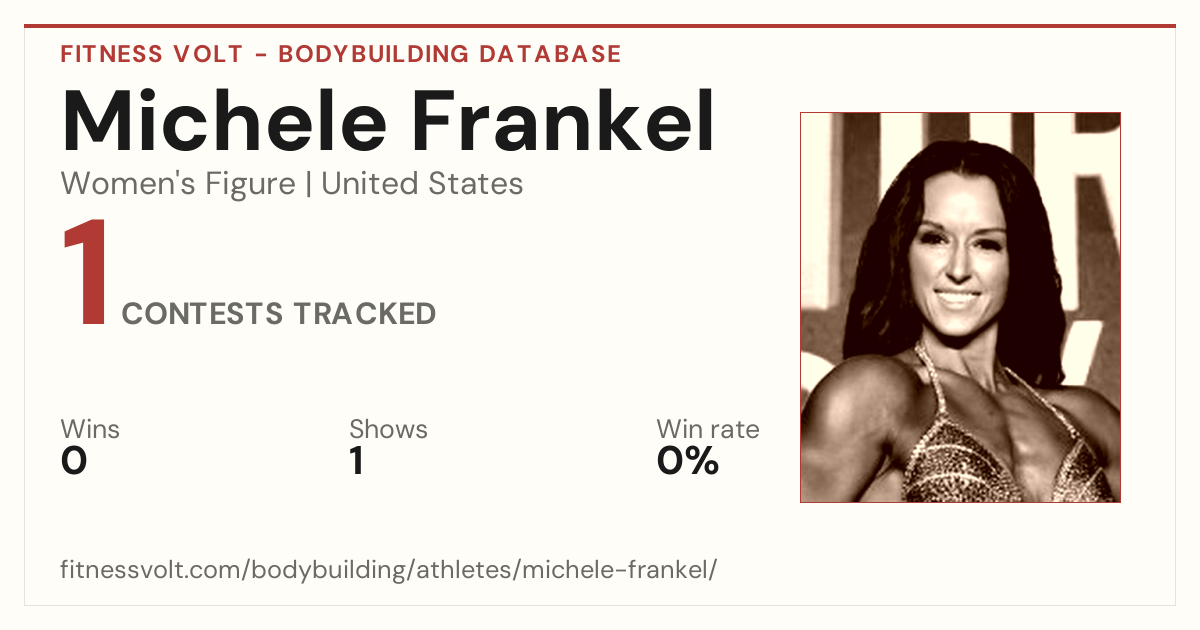Click the vertical bar separator between category and country

pos(308,185)
